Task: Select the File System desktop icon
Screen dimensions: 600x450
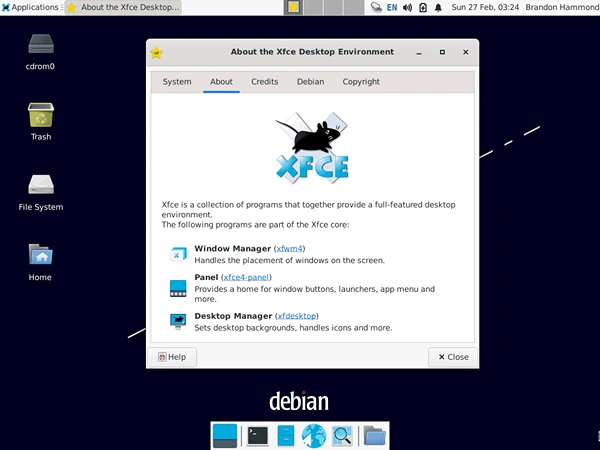Action: click(x=41, y=187)
